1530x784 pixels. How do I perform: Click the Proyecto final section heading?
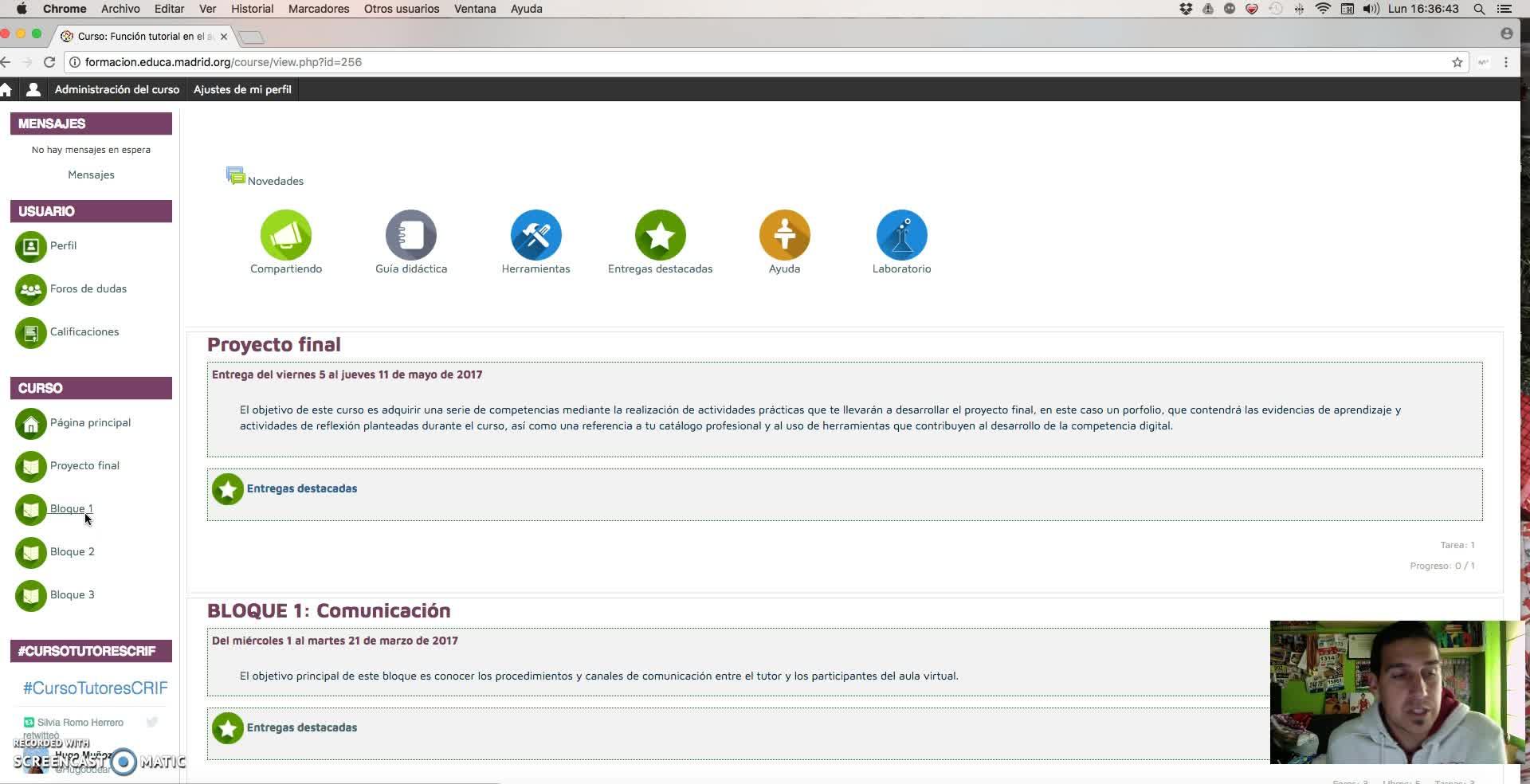click(x=274, y=344)
